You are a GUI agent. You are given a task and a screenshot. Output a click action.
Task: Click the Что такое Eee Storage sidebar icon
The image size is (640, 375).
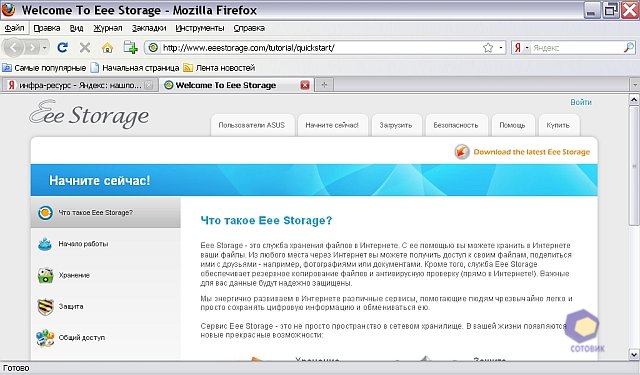click(45, 213)
